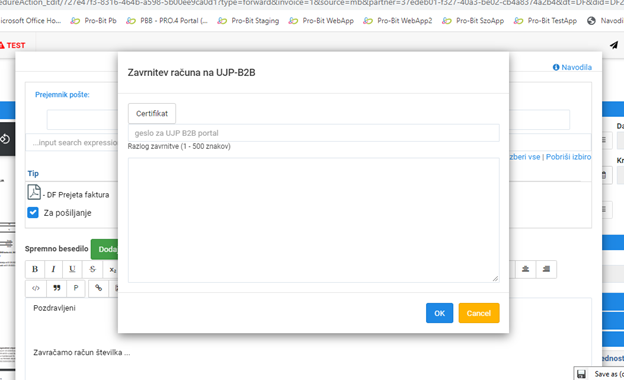The image size is (624, 380).
Task: Confirm the rejection with the OK button
Action: [x=439, y=313]
